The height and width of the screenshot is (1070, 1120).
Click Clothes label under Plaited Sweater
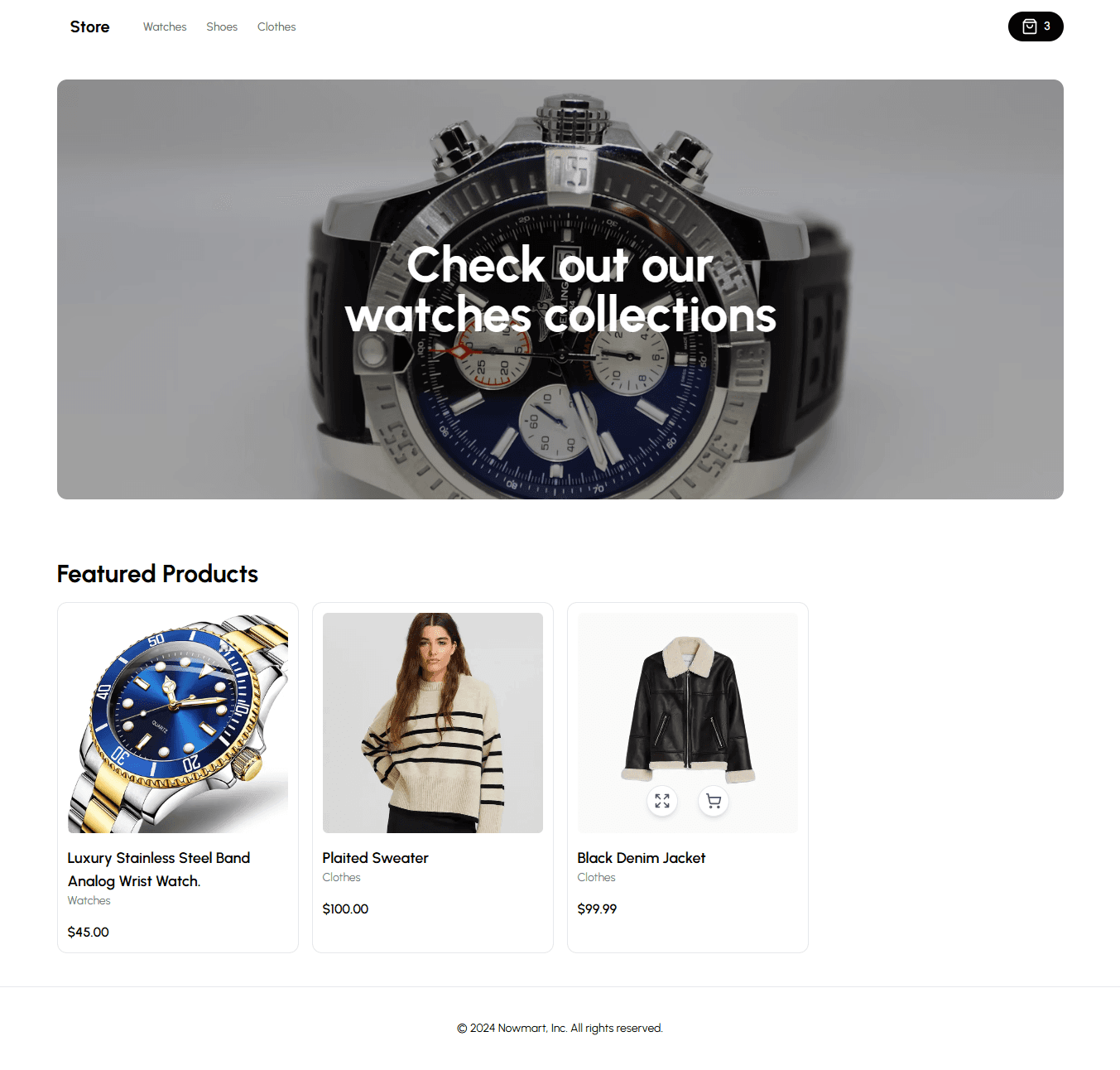pyautogui.click(x=342, y=877)
